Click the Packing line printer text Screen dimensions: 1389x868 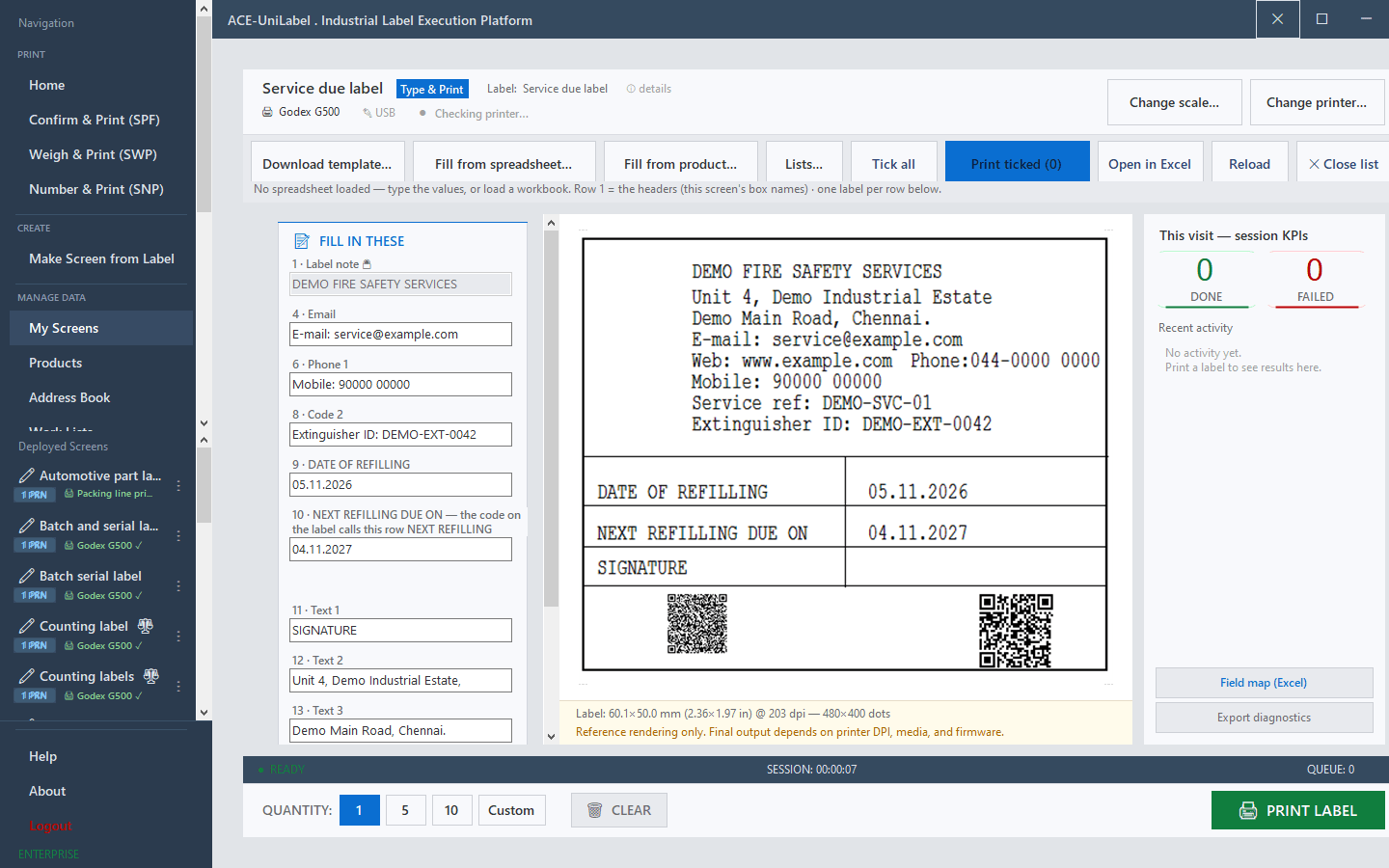[x=115, y=494]
